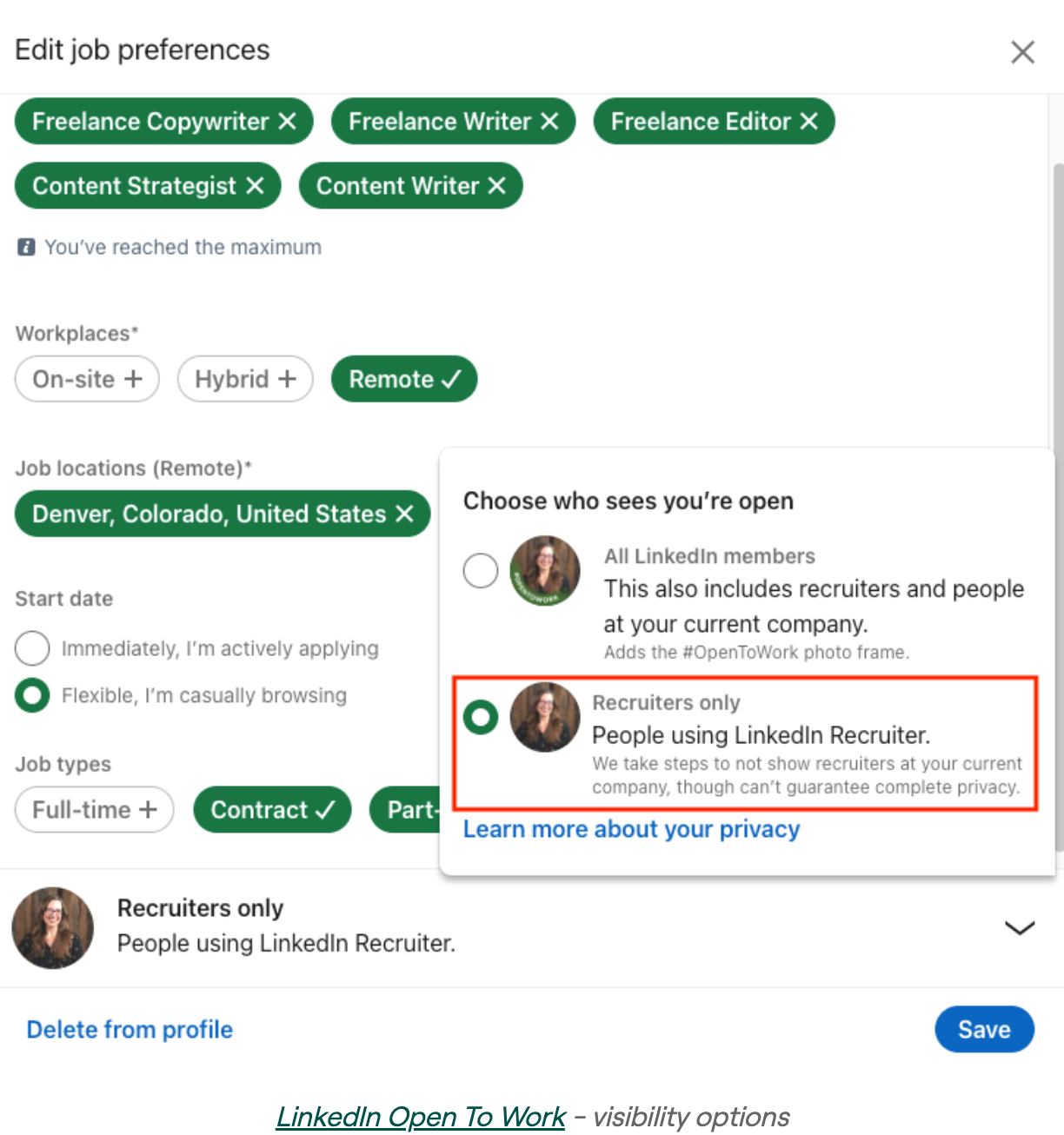This screenshot has width=1064, height=1135.
Task: Add On-site workplace option
Action: click(87, 379)
